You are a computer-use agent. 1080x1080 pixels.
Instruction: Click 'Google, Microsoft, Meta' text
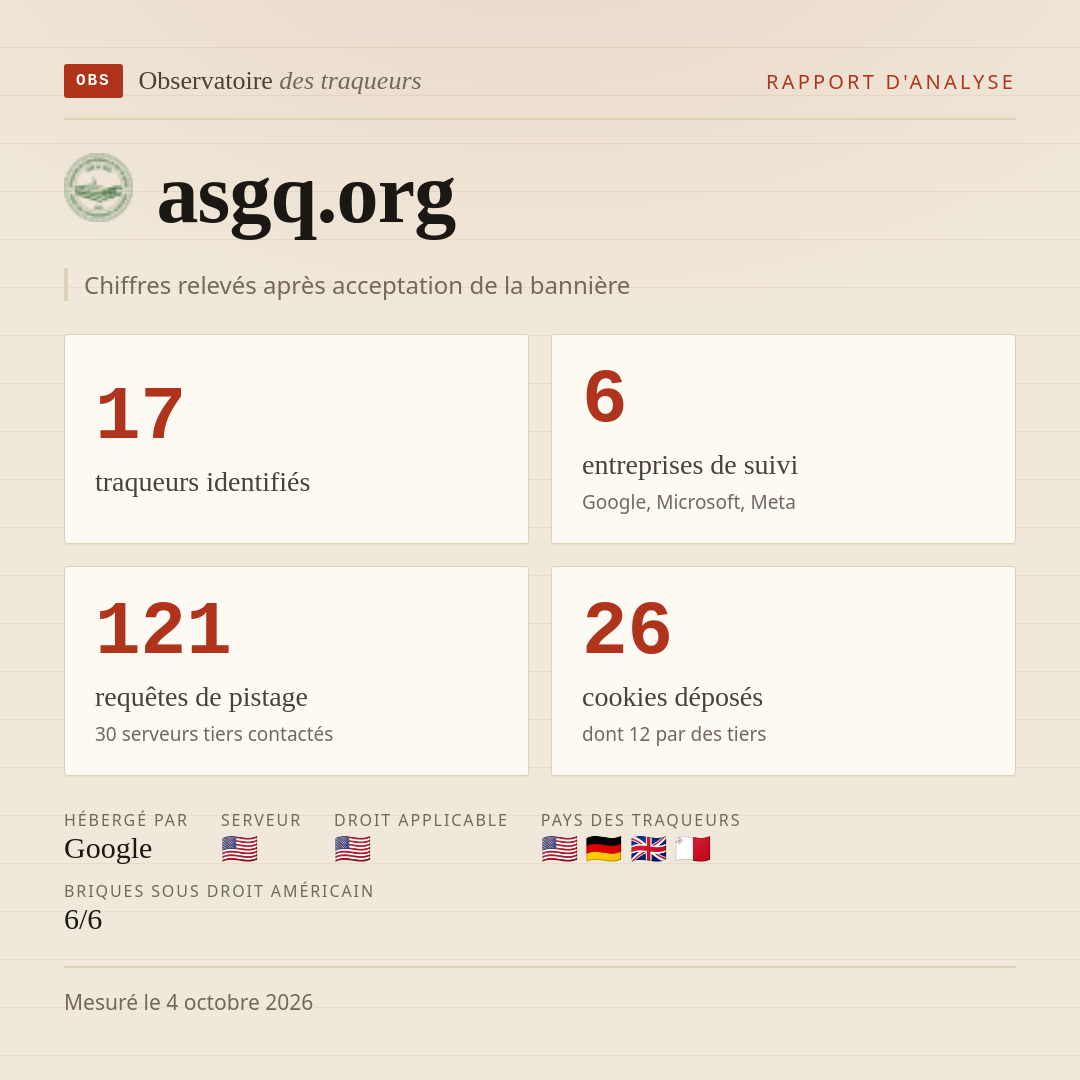[689, 502]
